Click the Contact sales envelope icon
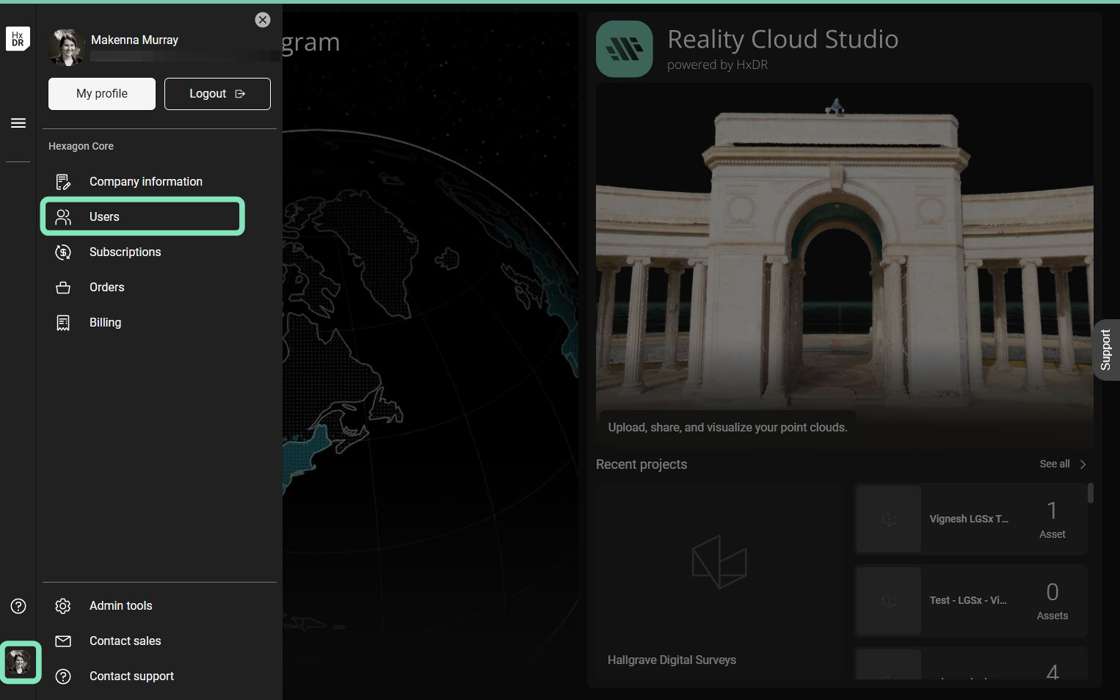The height and width of the screenshot is (700, 1120). (63, 641)
